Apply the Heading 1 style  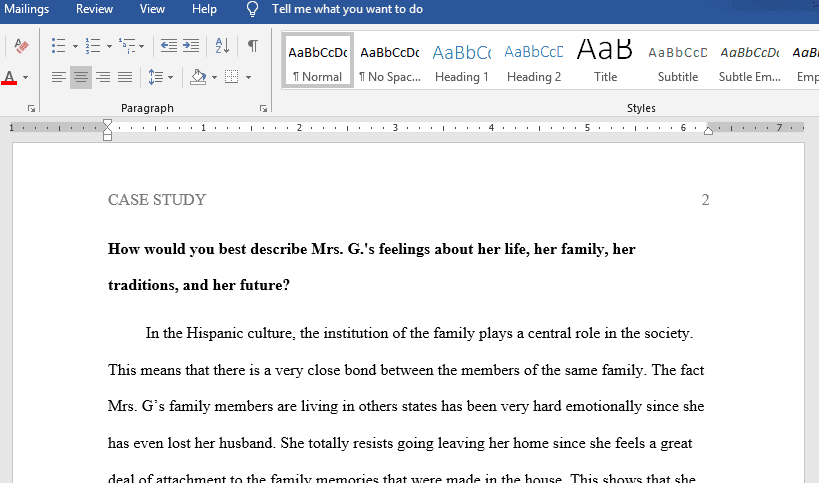(x=462, y=60)
